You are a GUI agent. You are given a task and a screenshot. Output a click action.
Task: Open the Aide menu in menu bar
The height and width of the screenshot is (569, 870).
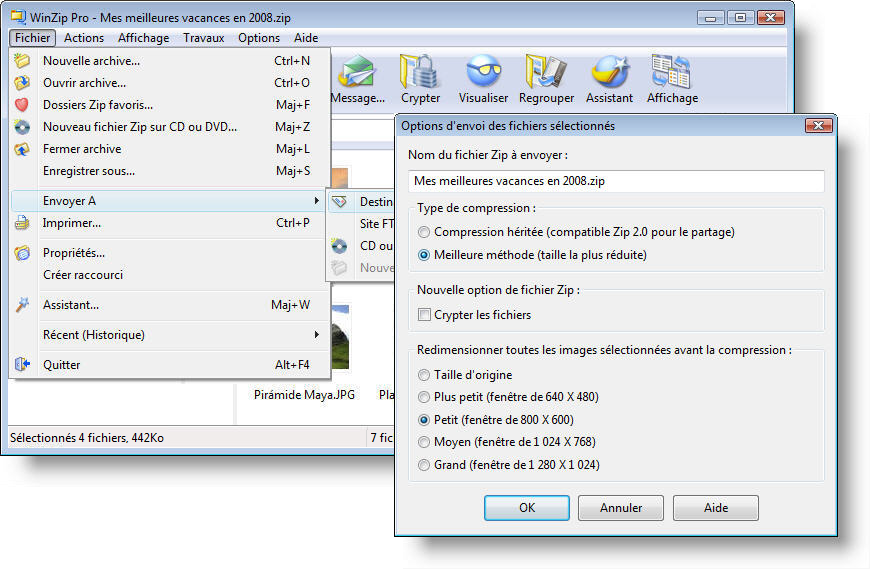306,38
